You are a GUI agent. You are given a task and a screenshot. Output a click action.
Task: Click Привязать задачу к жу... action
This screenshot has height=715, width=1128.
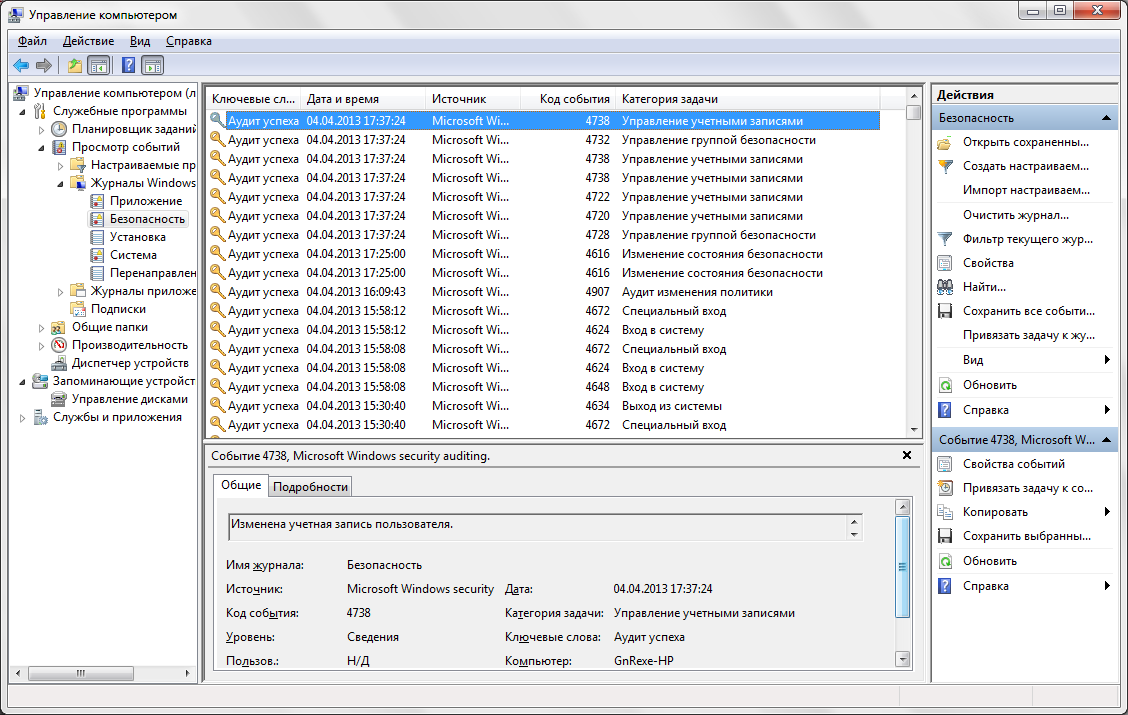point(1029,335)
